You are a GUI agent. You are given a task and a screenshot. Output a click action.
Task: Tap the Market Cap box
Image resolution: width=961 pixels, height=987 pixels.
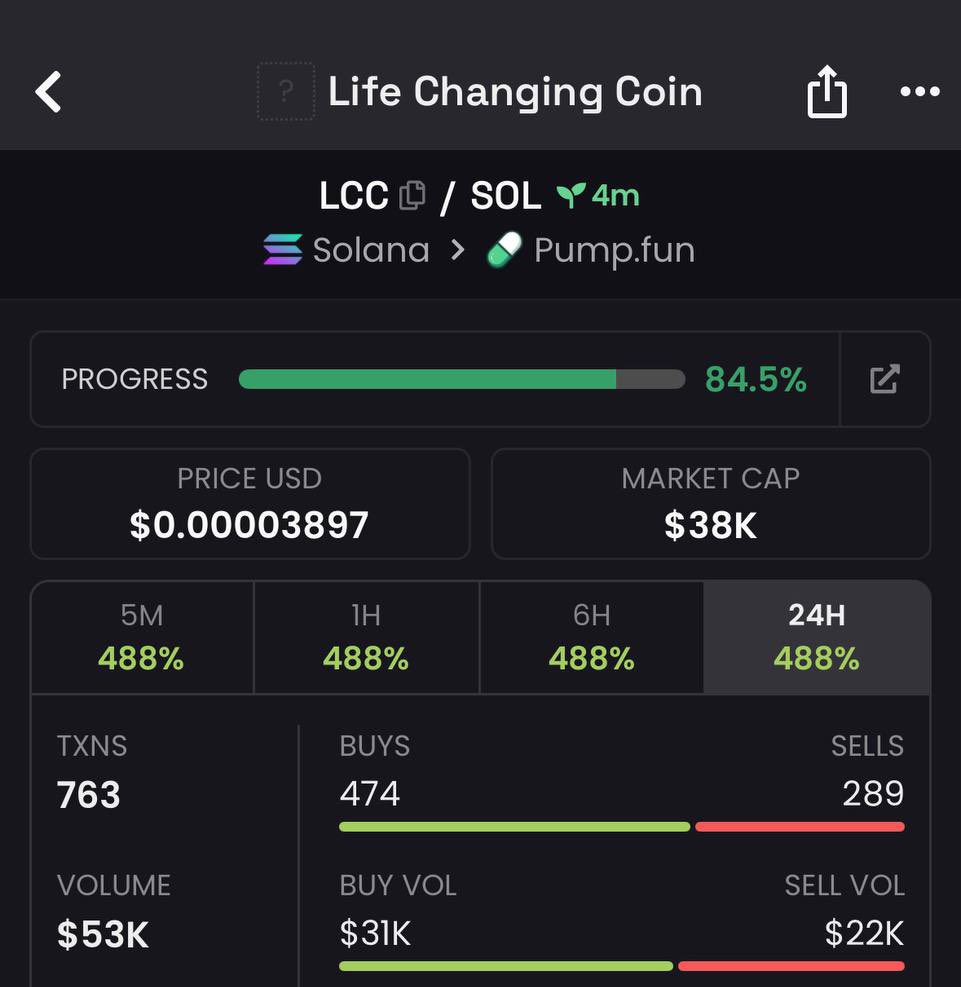pyautogui.click(x=711, y=504)
